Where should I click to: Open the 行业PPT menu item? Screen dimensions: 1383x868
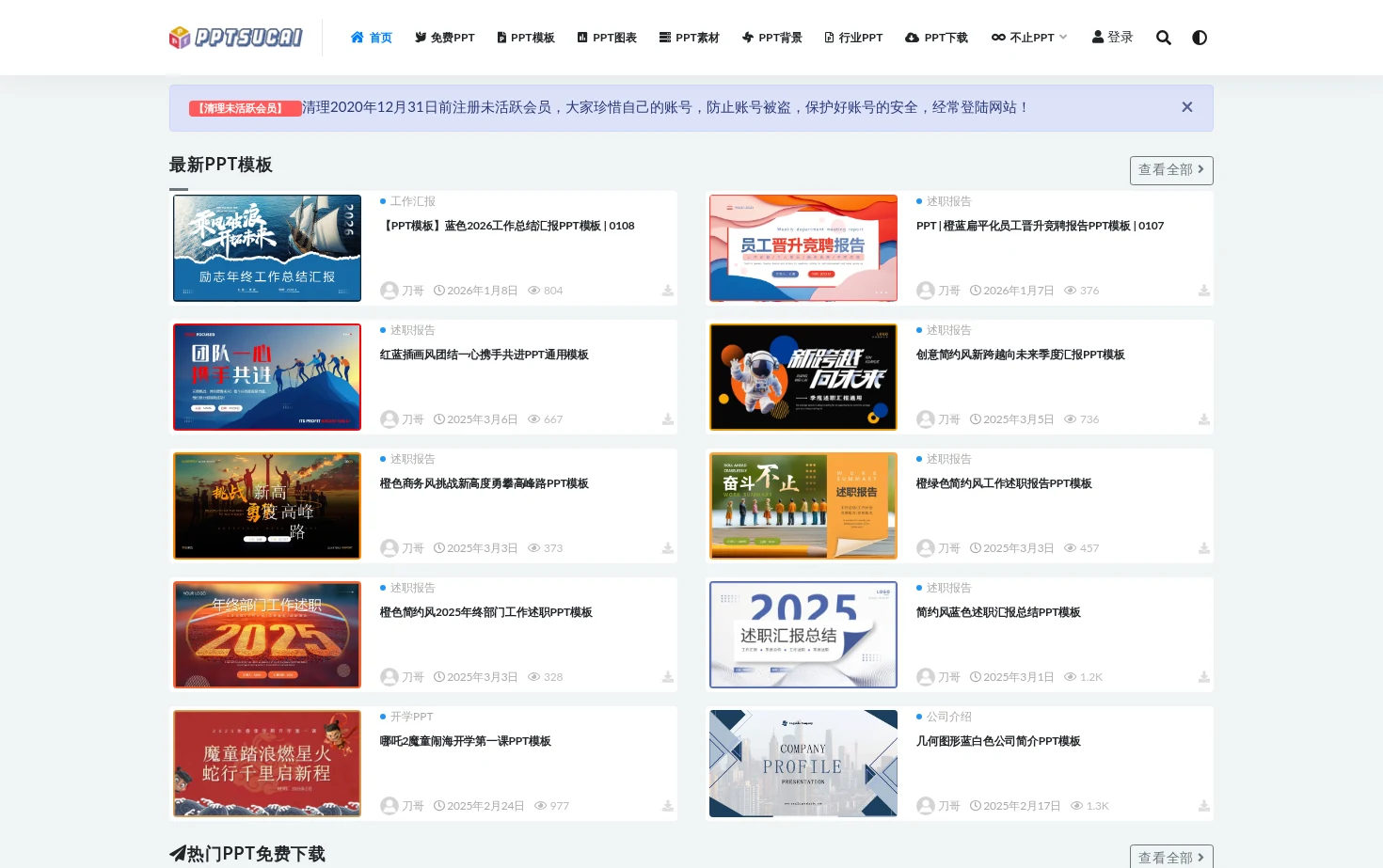pyautogui.click(x=853, y=38)
